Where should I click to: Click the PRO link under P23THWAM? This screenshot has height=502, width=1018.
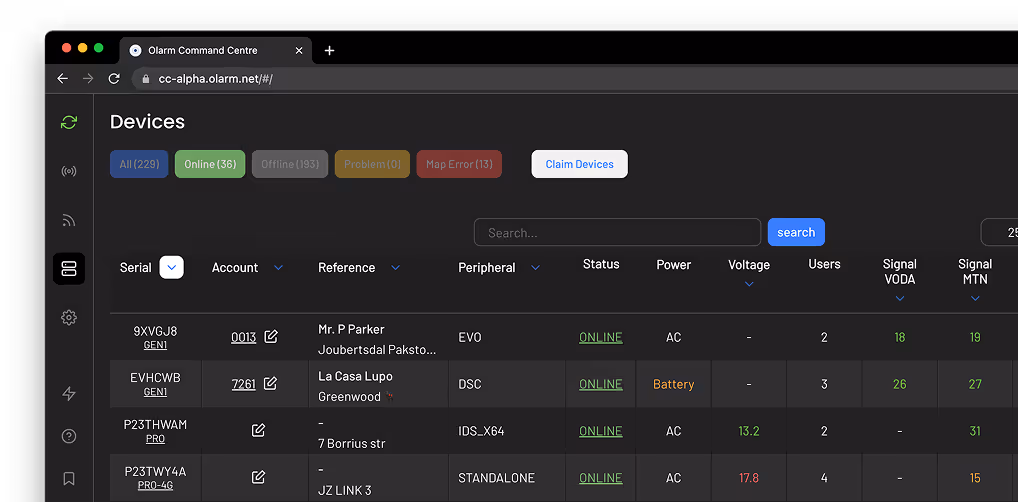(155, 439)
